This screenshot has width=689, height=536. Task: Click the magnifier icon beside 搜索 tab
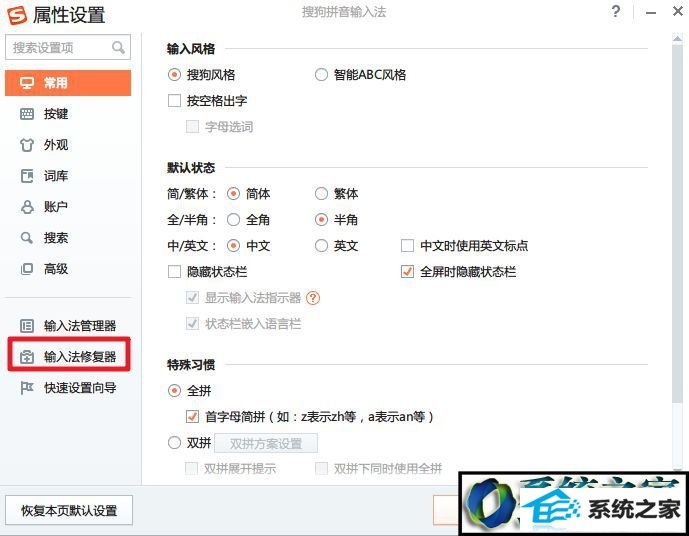(27, 238)
